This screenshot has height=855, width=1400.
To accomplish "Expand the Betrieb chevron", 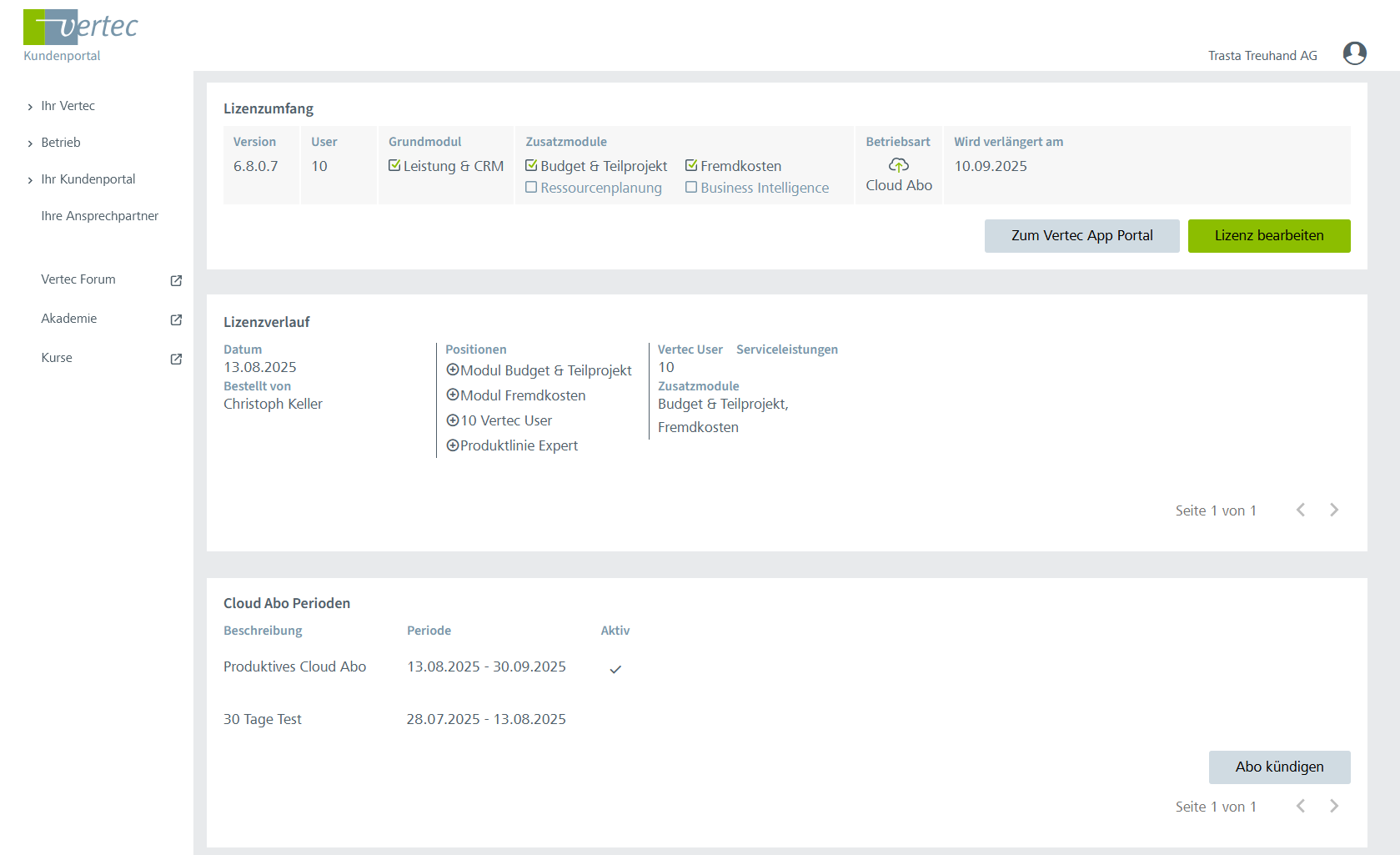I will point(30,143).
